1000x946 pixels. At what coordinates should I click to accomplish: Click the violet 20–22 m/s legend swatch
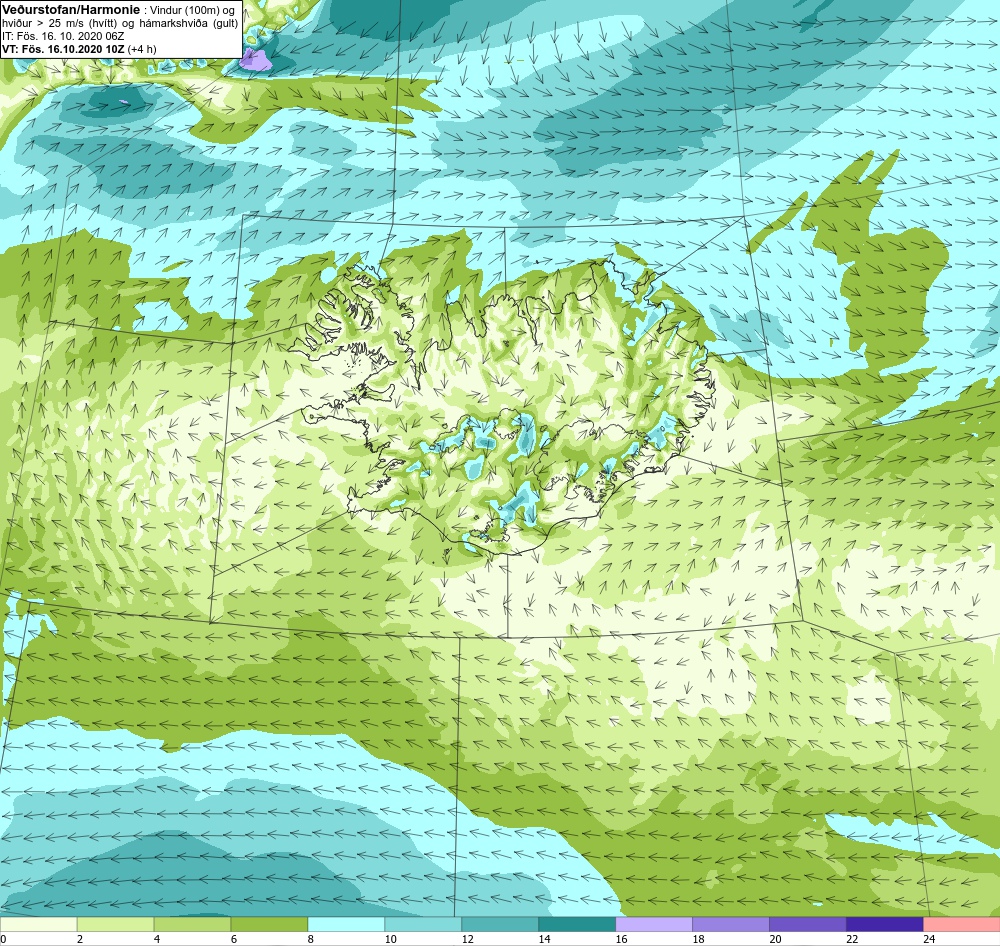click(807, 924)
